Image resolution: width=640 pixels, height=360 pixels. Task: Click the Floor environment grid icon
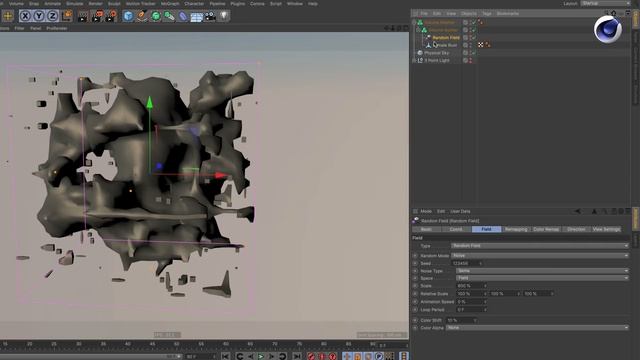(196, 17)
